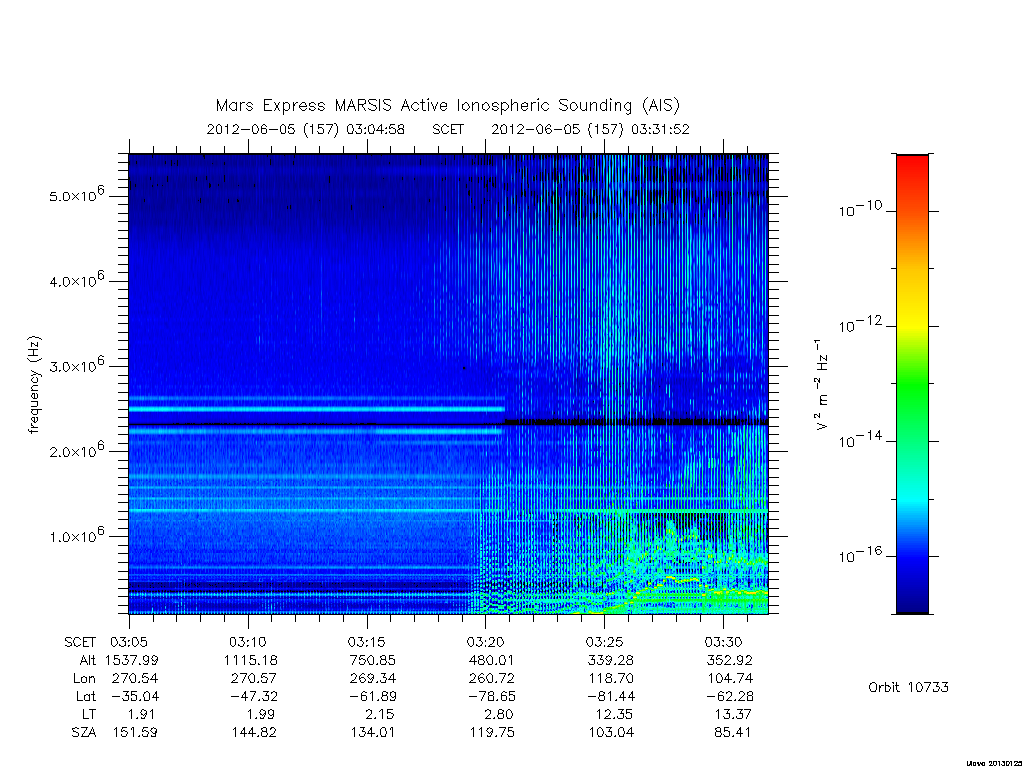Click the plot title "Mars Express MARSIS Active Ionospheric Sounding (AIS)"
The image size is (1024, 768).
448,105
